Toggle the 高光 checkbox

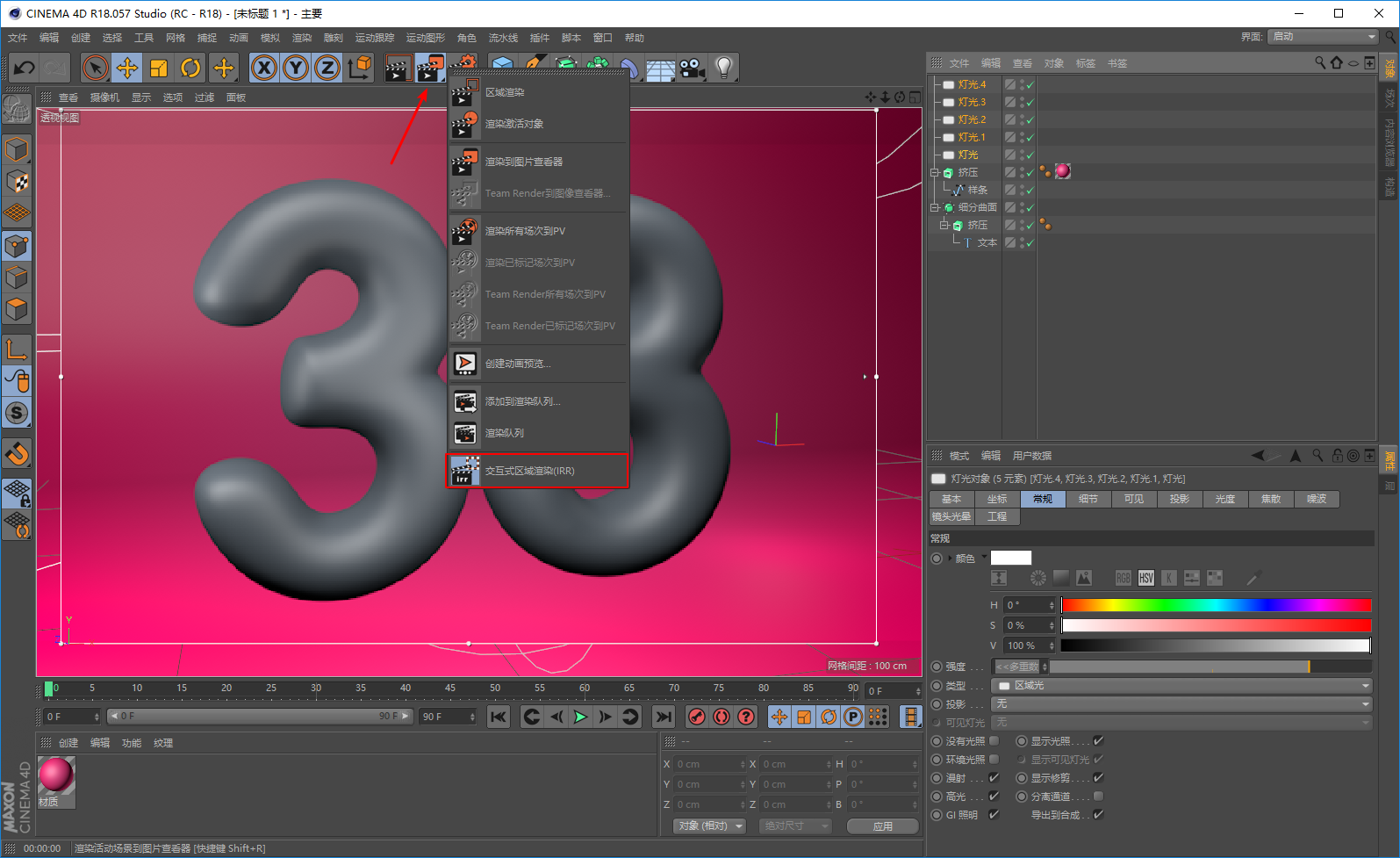point(994,796)
